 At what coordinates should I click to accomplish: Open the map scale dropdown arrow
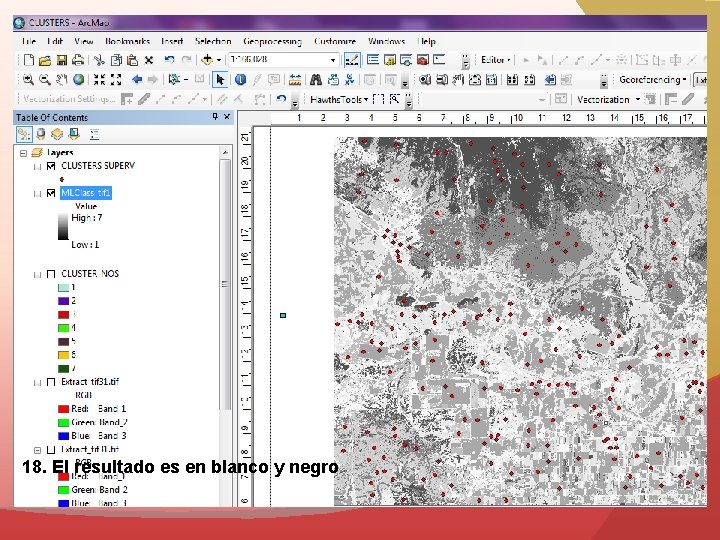tap(333, 60)
